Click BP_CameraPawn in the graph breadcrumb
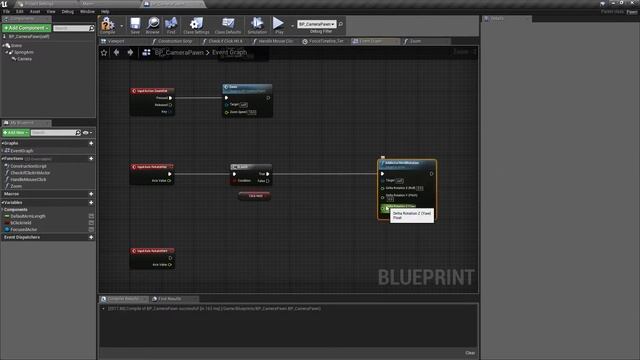This screenshot has width=640, height=360. point(179,52)
